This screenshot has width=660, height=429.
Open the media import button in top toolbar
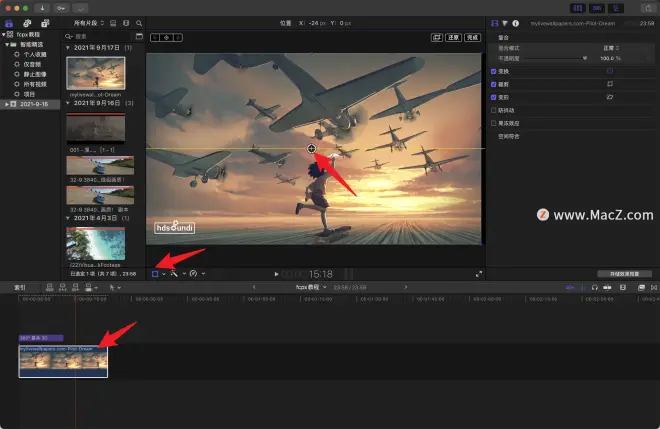pos(42,8)
